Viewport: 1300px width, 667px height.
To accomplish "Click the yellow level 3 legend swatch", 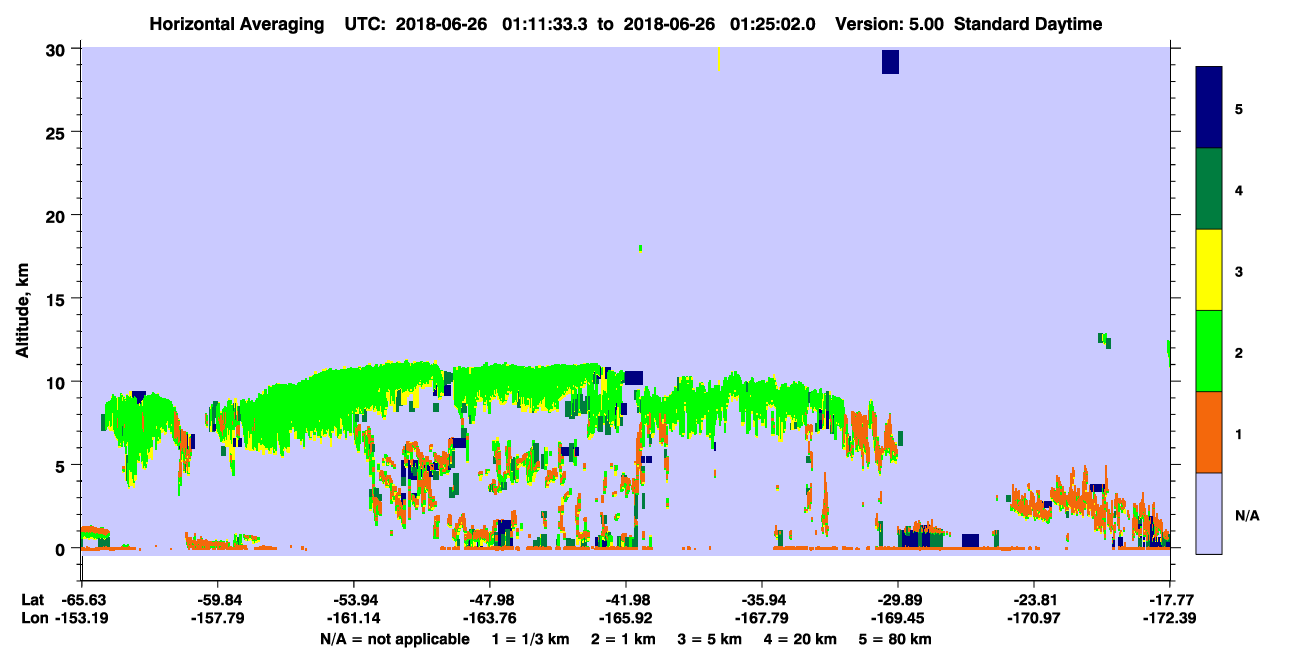I will [1209, 270].
